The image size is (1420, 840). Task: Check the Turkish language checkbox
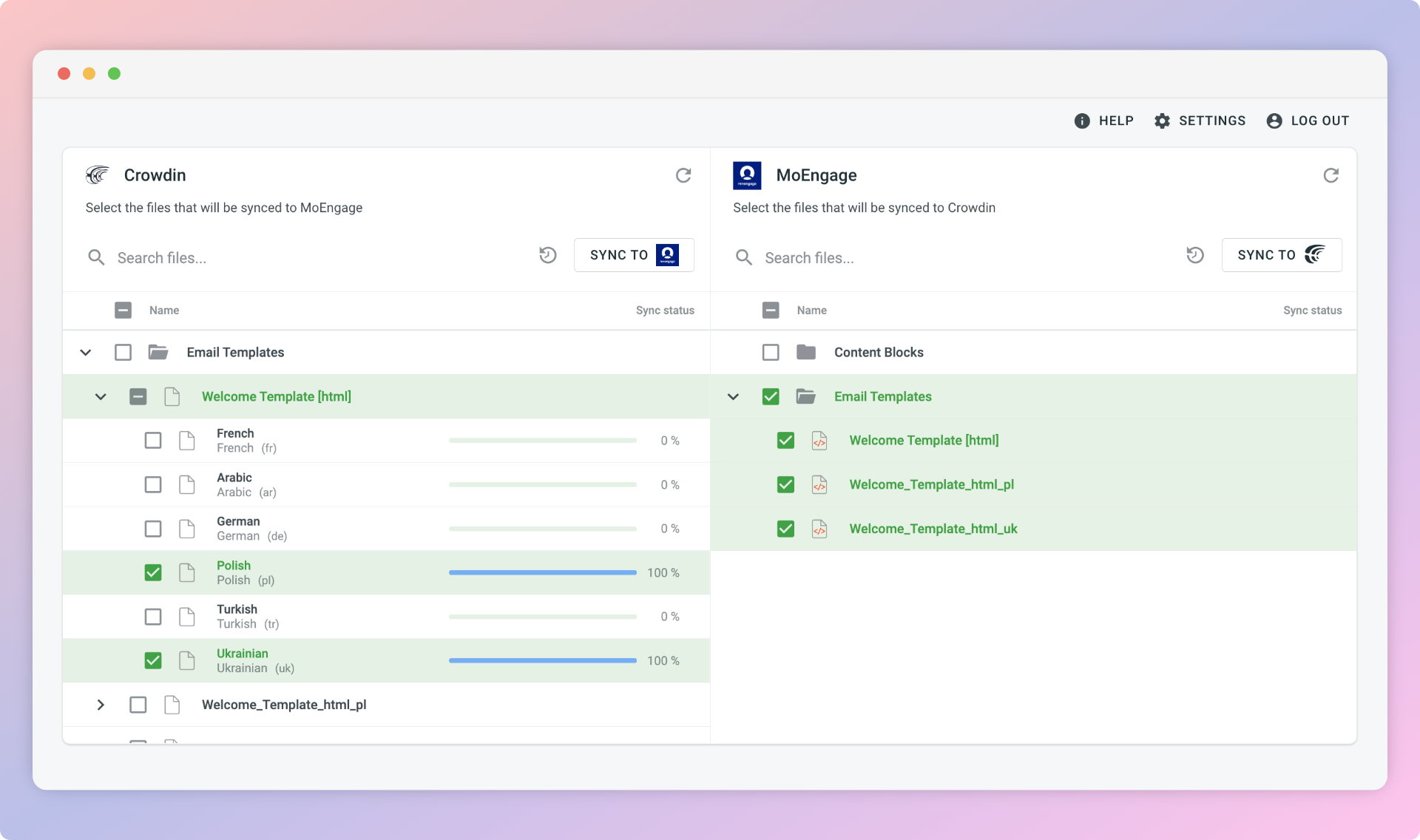tap(153, 617)
